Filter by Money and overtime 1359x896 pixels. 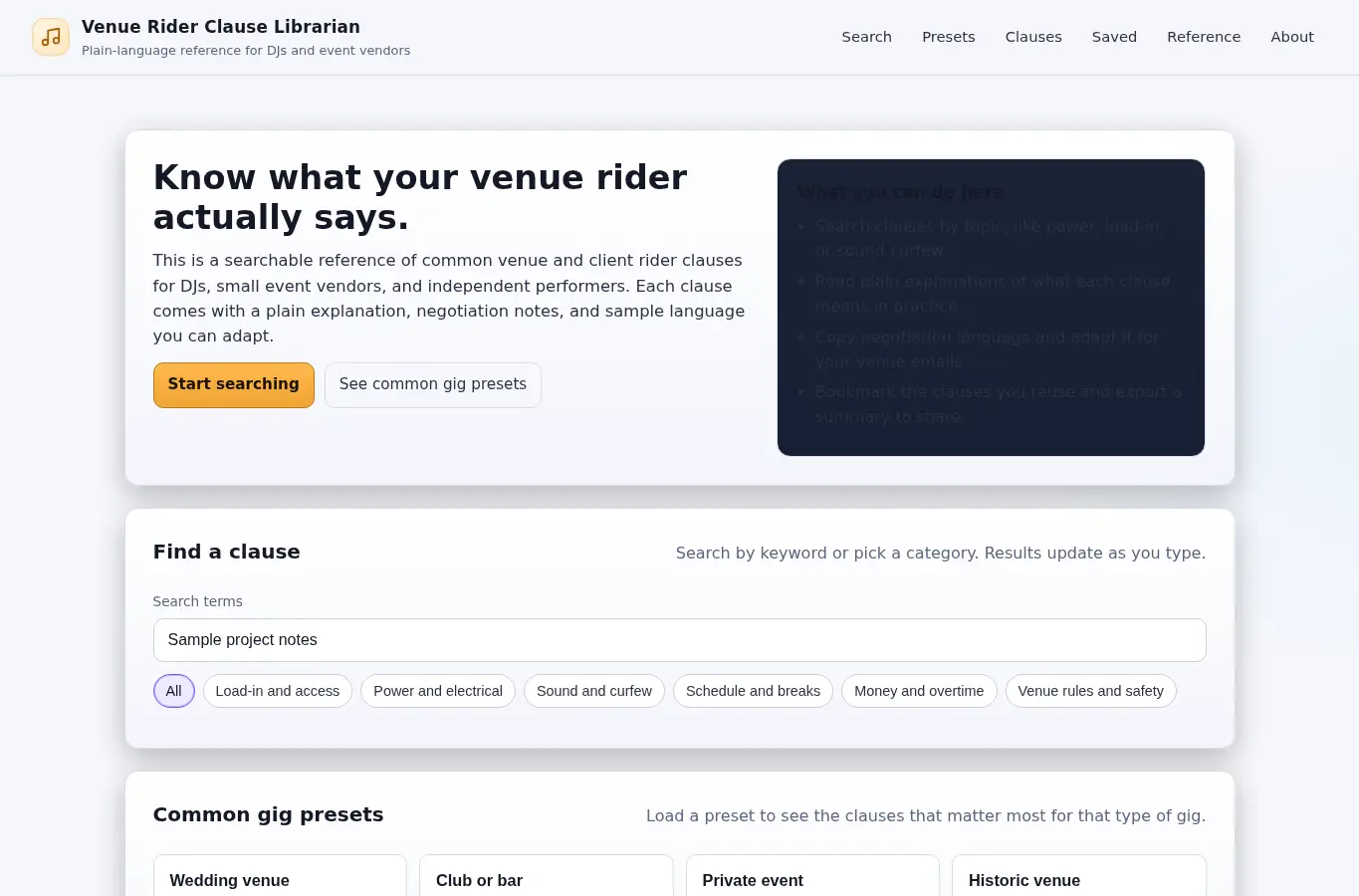coord(919,691)
